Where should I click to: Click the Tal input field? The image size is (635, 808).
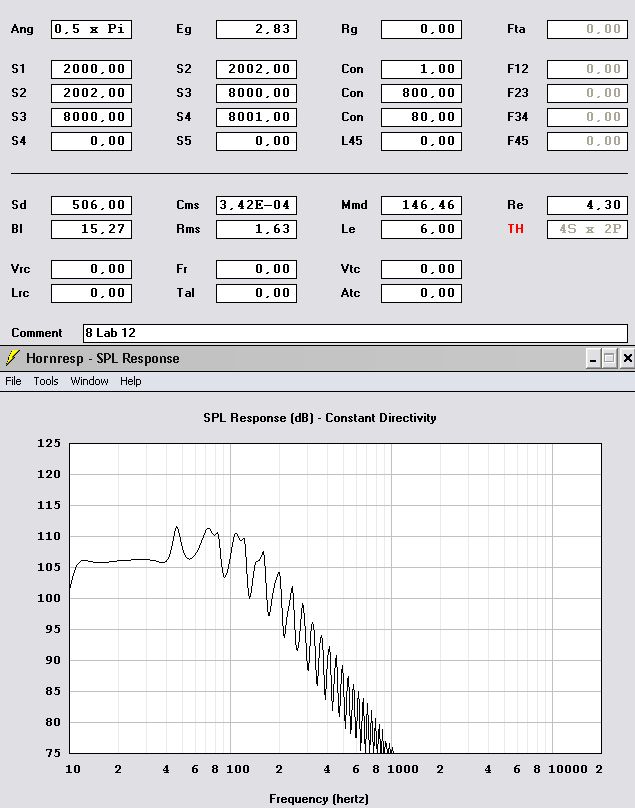pos(256,293)
